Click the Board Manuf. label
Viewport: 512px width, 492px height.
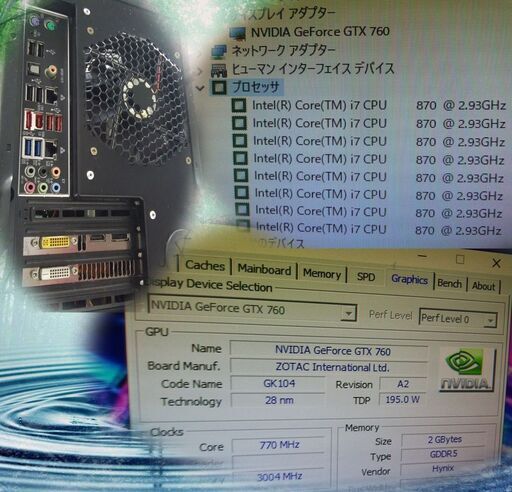tap(184, 366)
